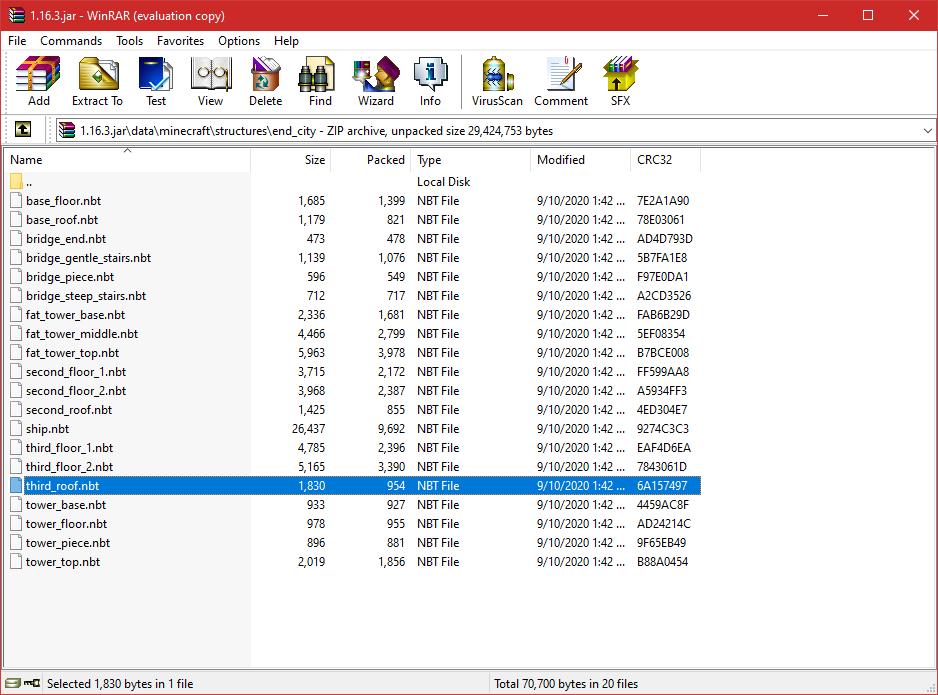
Task: Select fat_tower_top.nbt in the list
Action: pyautogui.click(x=72, y=353)
